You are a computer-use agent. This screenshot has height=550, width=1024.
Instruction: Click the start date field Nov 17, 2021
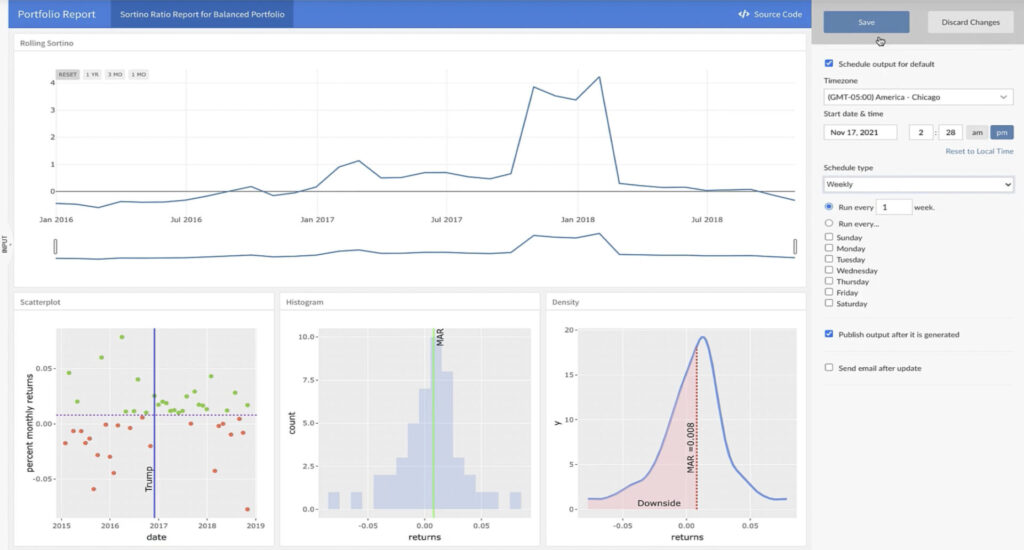click(x=861, y=132)
